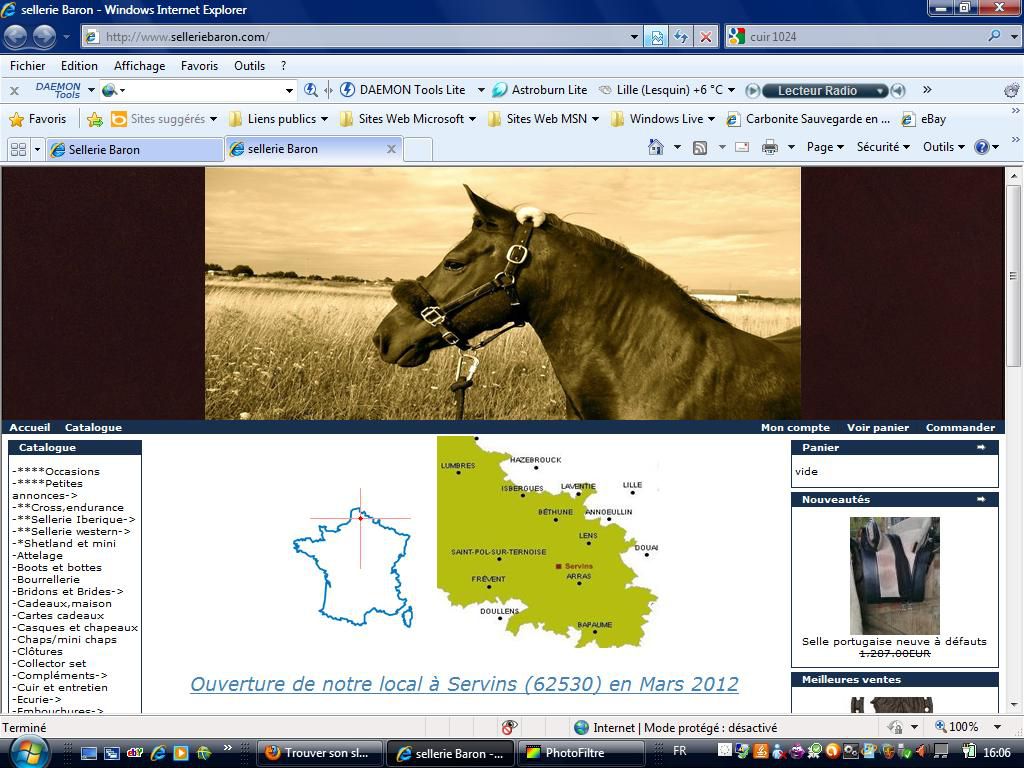The image size is (1024, 768).
Task: Click the Favoris star button
Action: 37,119
